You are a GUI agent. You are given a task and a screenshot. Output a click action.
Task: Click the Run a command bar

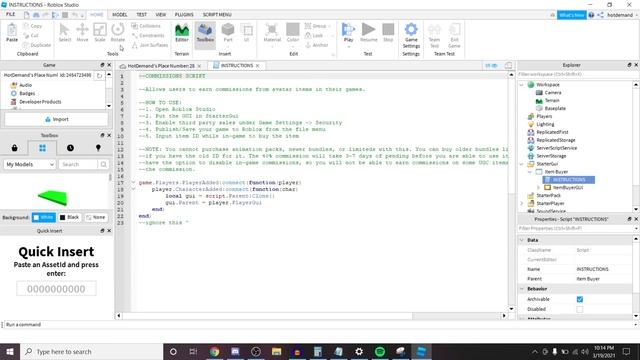point(318,324)
